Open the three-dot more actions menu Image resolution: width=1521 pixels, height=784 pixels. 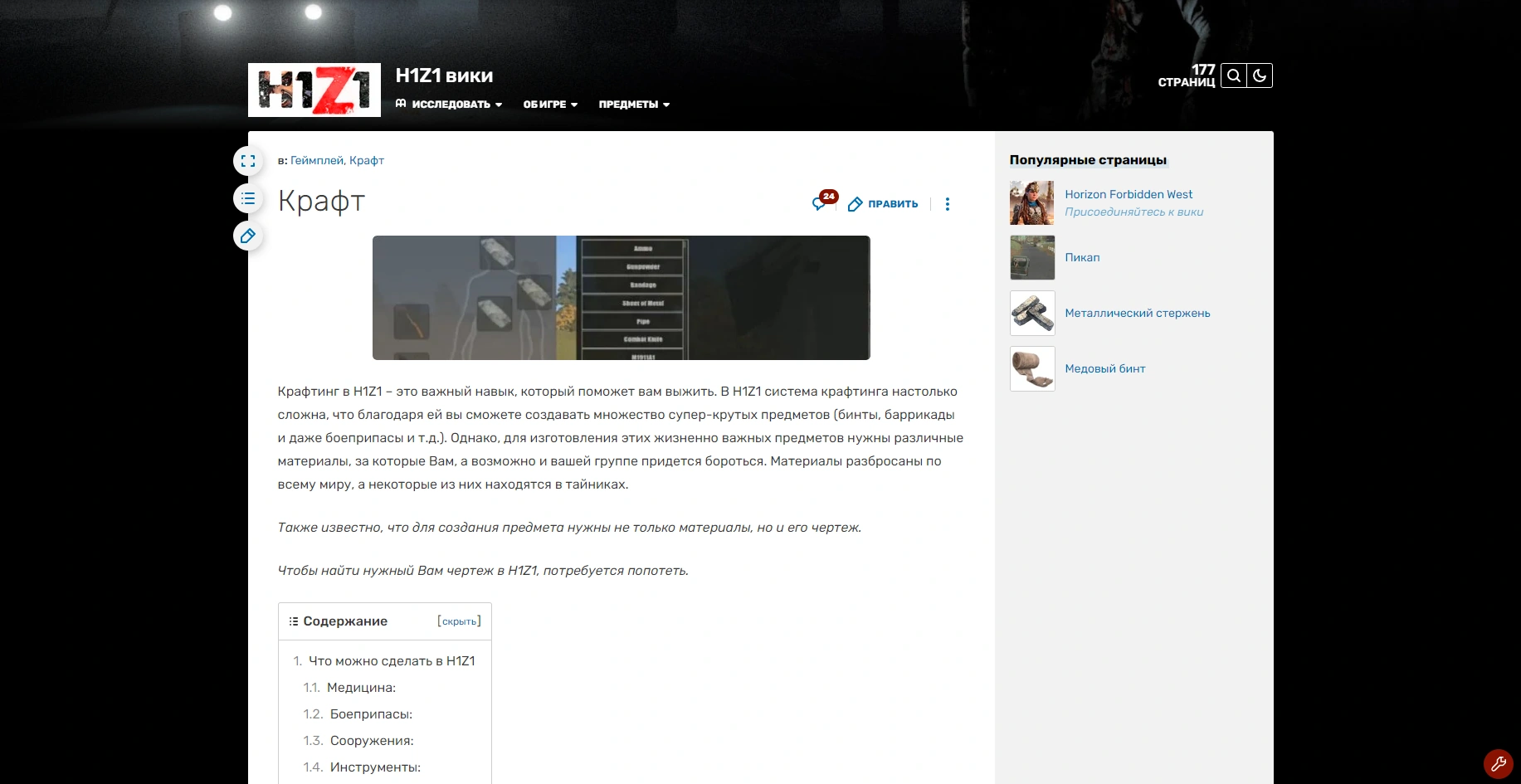coord(948,204)
